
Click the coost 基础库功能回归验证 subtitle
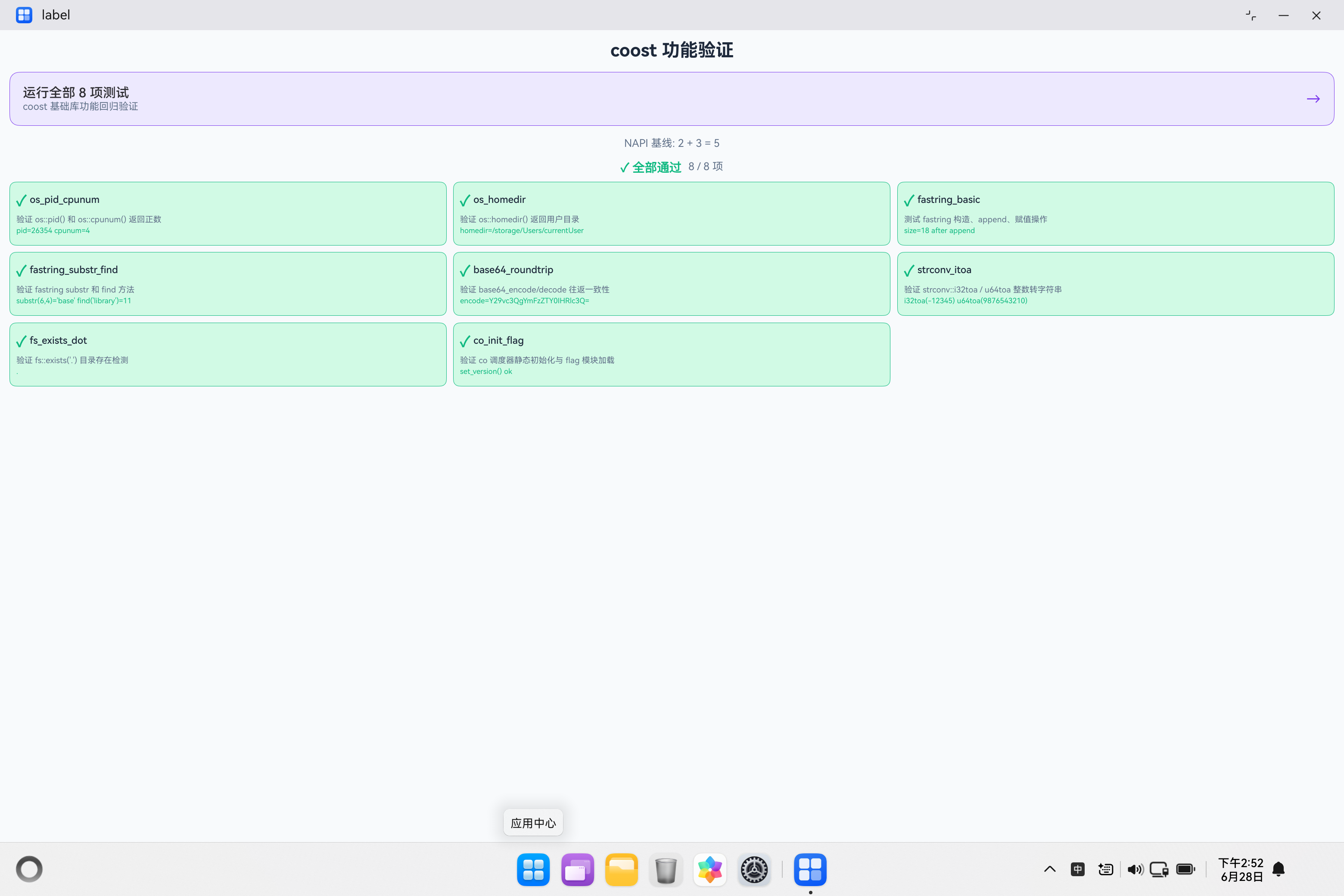point(80,107)
